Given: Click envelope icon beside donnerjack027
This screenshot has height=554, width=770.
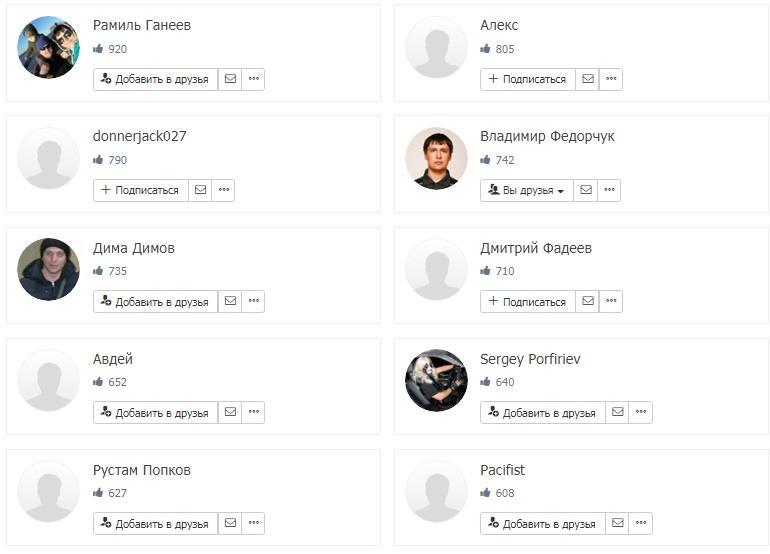Looking at the screenshot, I should 200,190.
